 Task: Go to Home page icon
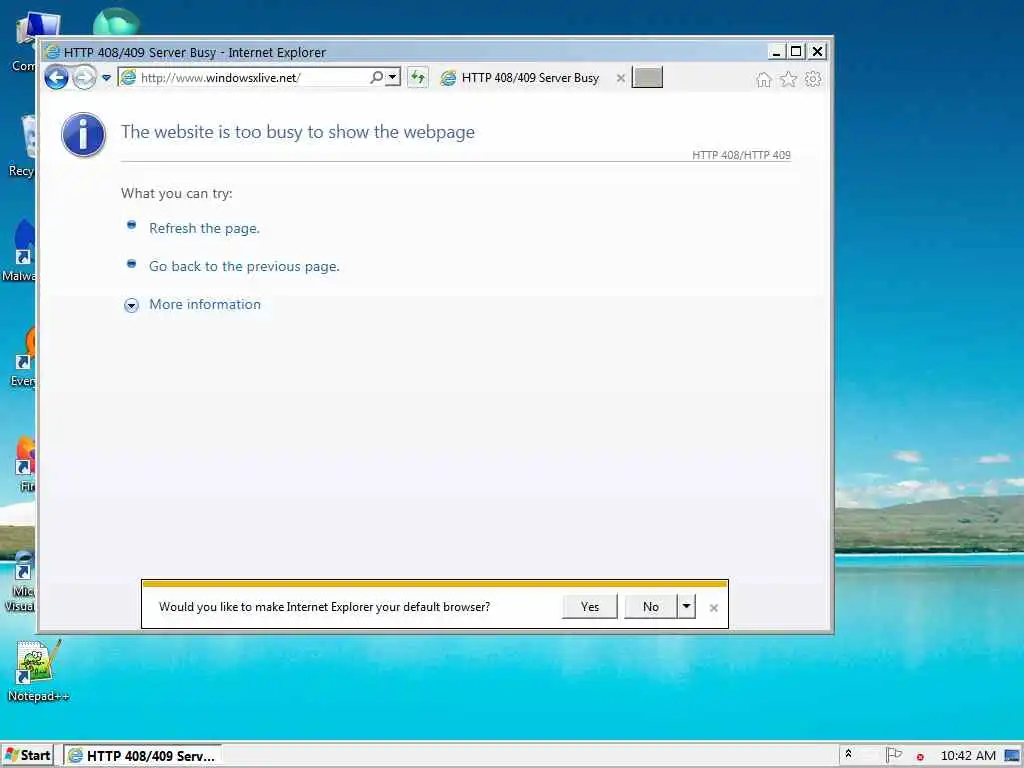click(x=763, y=80)
